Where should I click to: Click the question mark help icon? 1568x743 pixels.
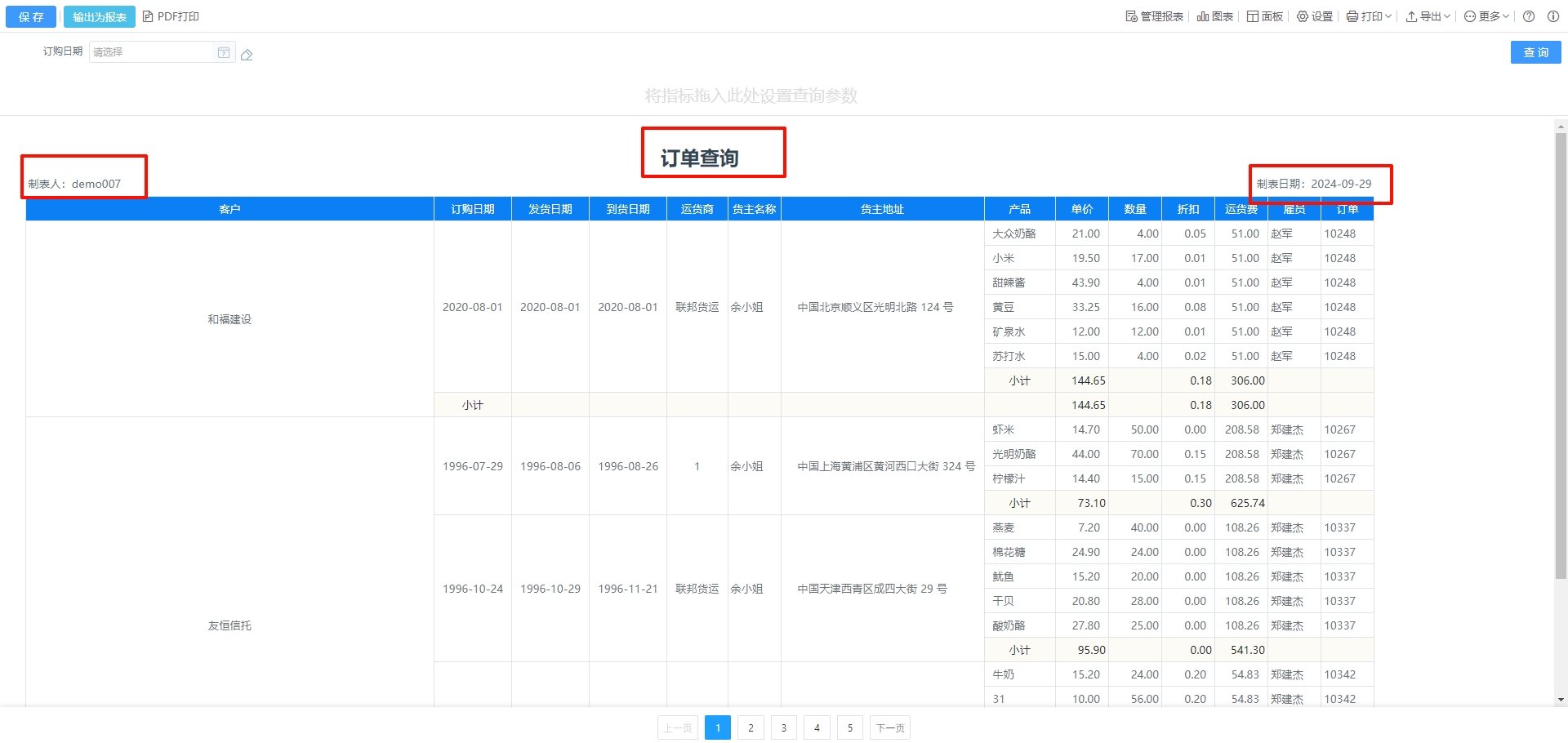[x=1529, y=16]
